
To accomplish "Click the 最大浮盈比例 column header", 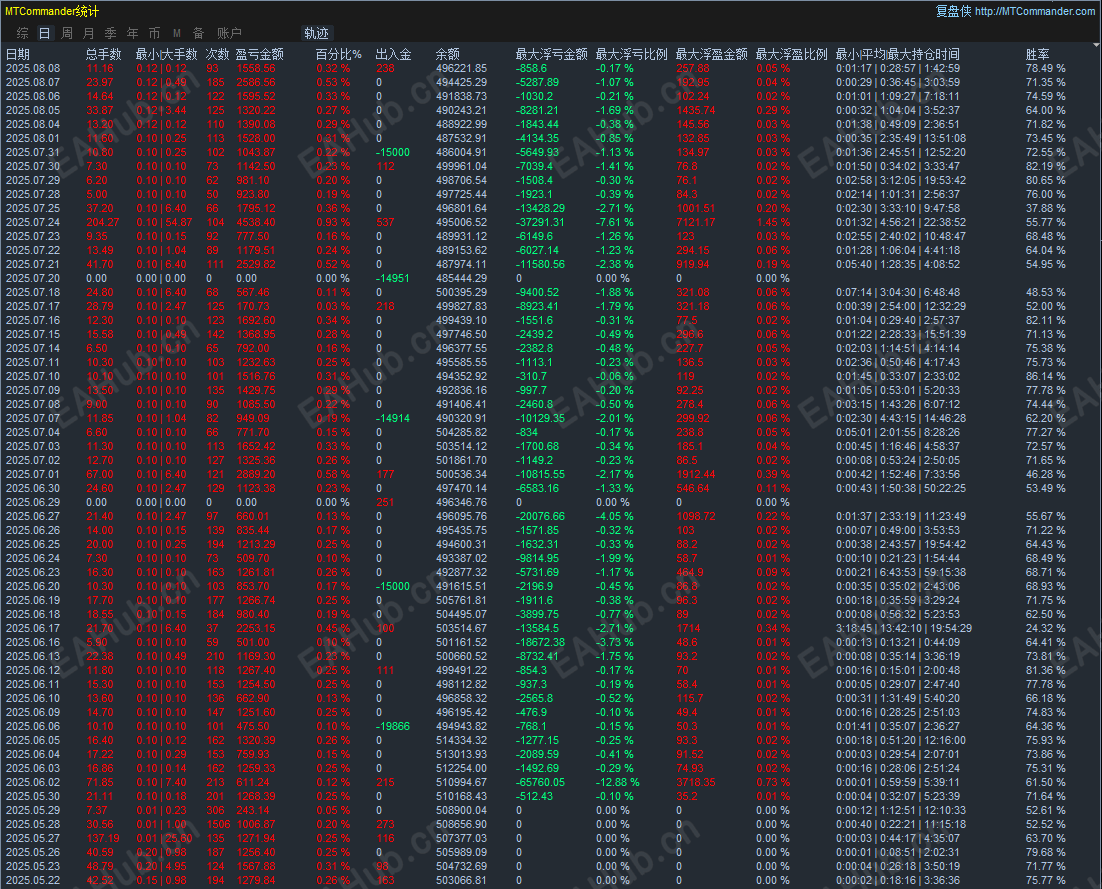I will tap(791, 54).
